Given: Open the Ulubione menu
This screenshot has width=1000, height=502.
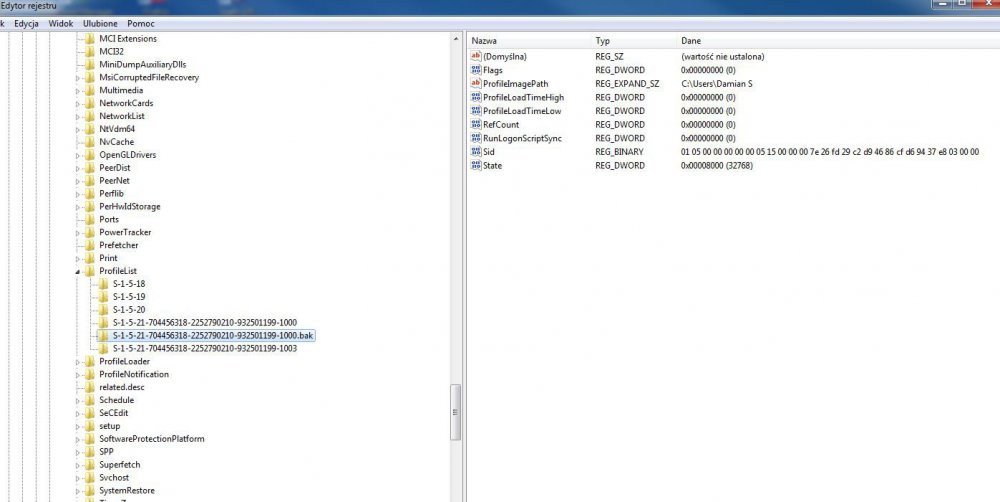Looking at the screenshot, I should point(99,23).
